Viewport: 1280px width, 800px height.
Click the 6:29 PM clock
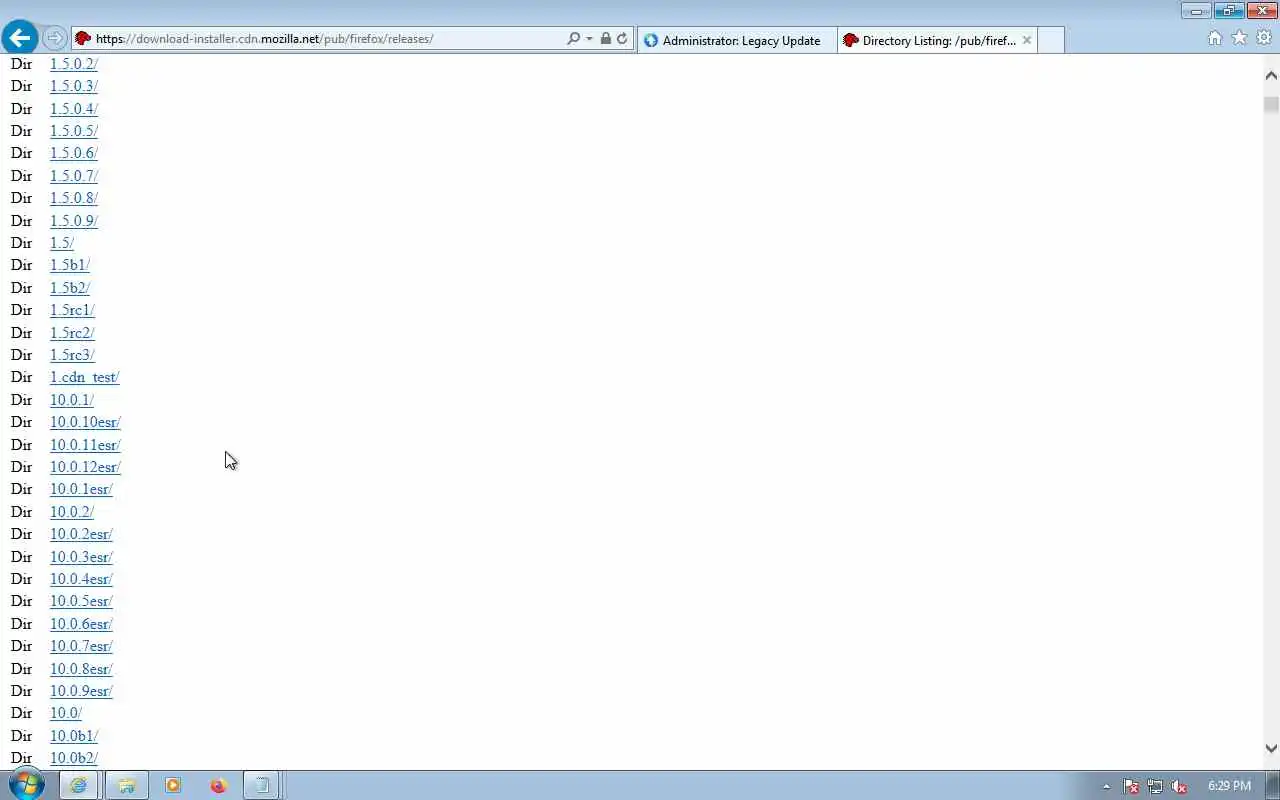point(1229,786)
